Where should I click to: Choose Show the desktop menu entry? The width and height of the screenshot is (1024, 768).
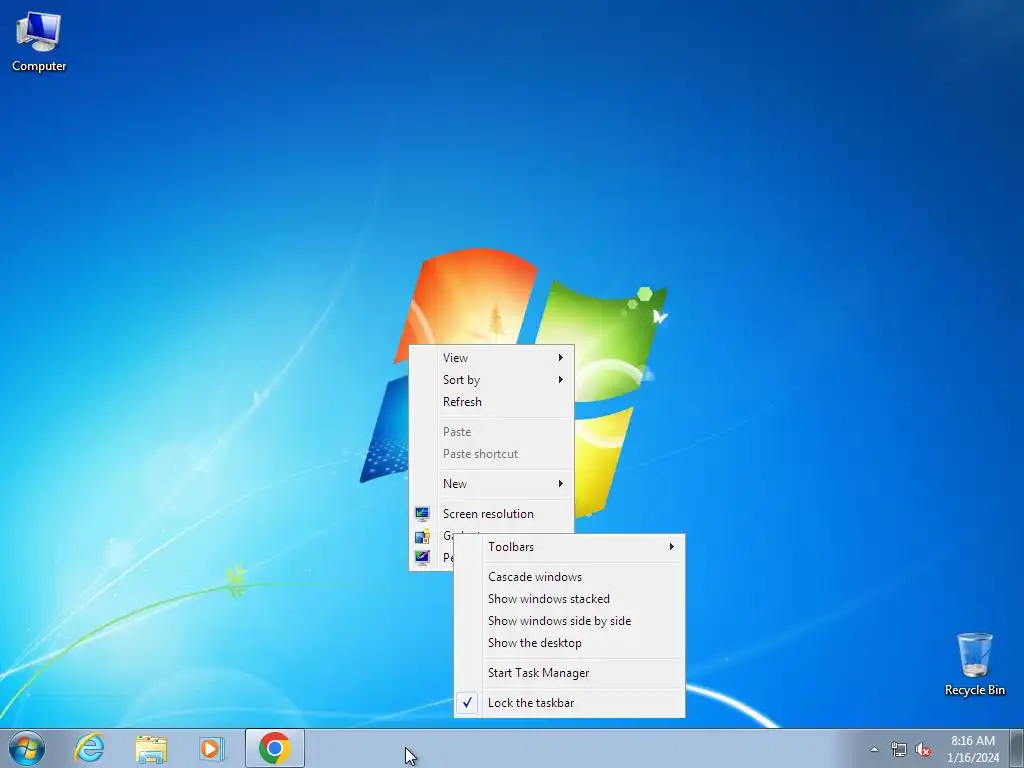(x=569, y=643)
